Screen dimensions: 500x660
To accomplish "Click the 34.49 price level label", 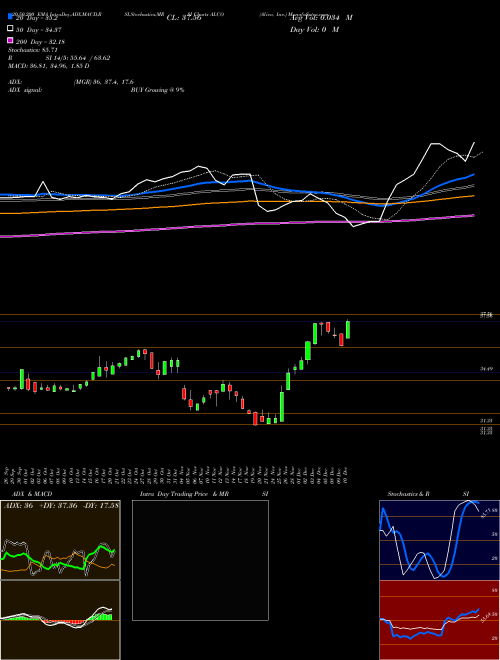I will pos(486,369).
